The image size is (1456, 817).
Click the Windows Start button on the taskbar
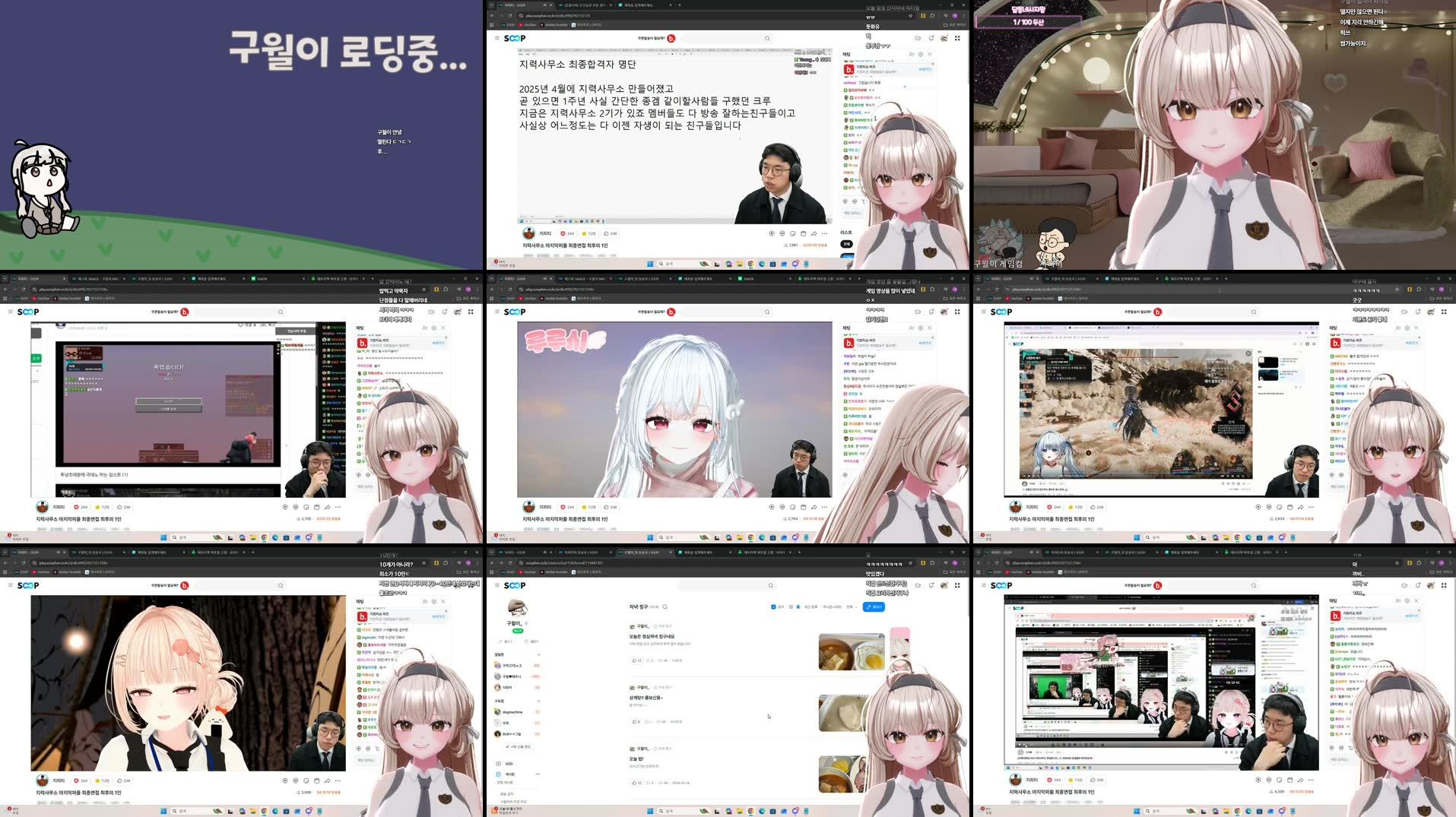[x=650, y=812]
